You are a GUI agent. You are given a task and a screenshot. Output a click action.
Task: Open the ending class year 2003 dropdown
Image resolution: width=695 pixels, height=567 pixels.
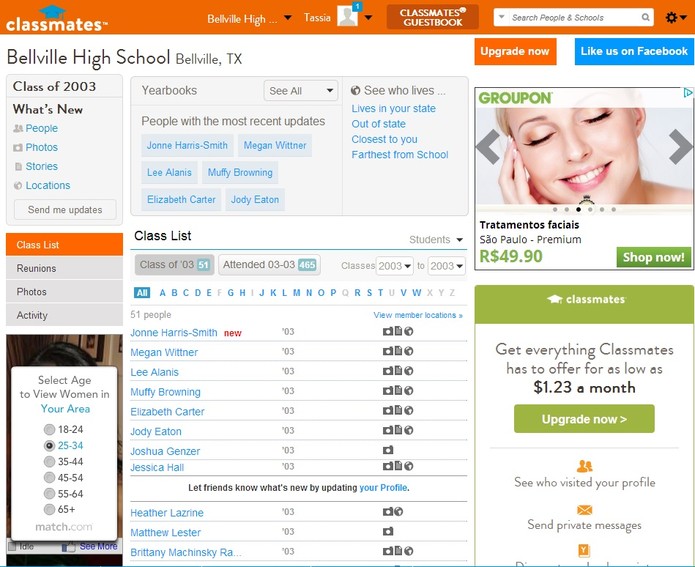click(x=446, y=266)
